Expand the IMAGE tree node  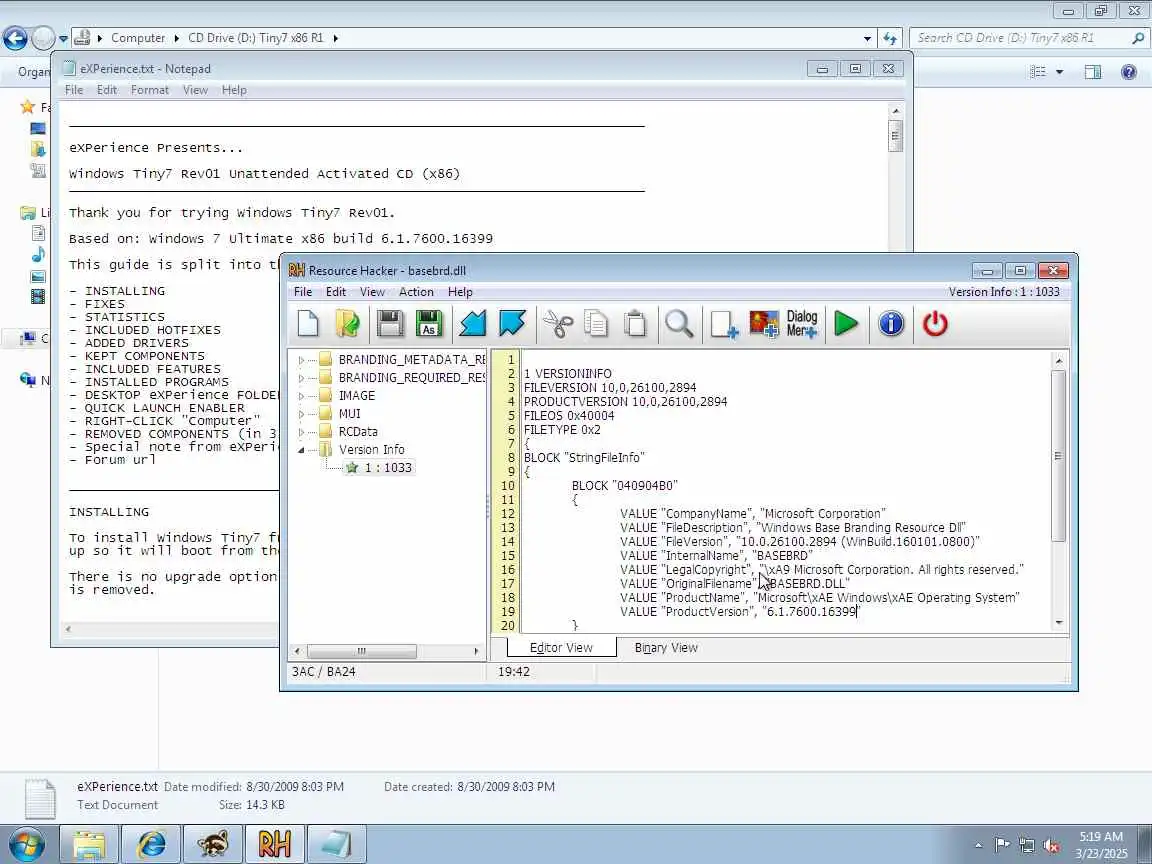click(x=301, y=396)
